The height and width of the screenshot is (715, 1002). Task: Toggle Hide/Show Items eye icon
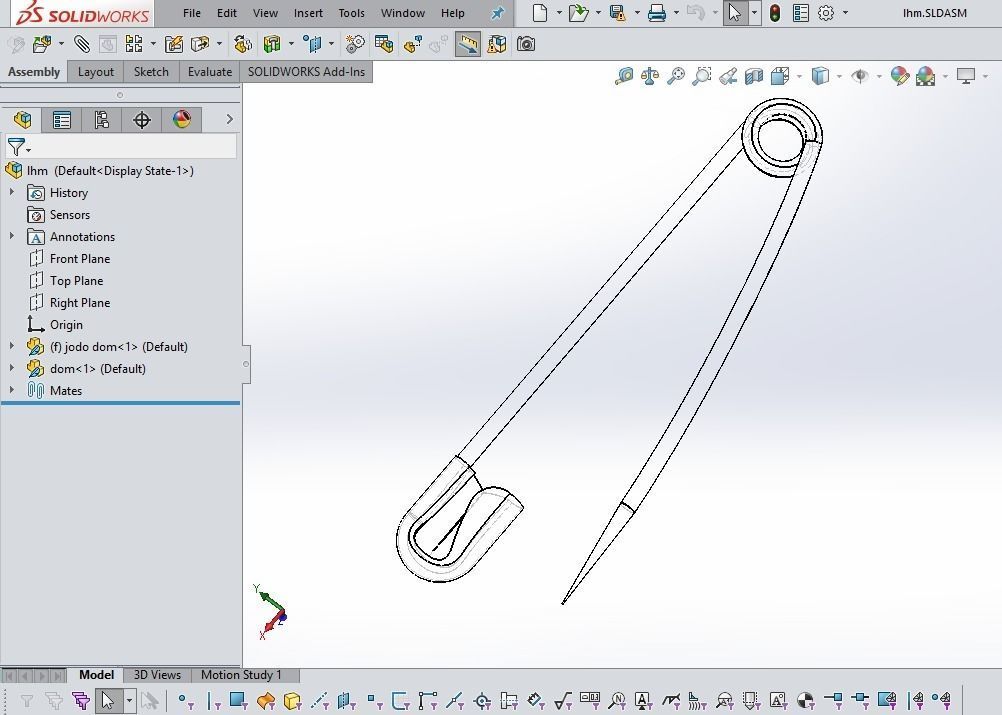tap(860, 75)
